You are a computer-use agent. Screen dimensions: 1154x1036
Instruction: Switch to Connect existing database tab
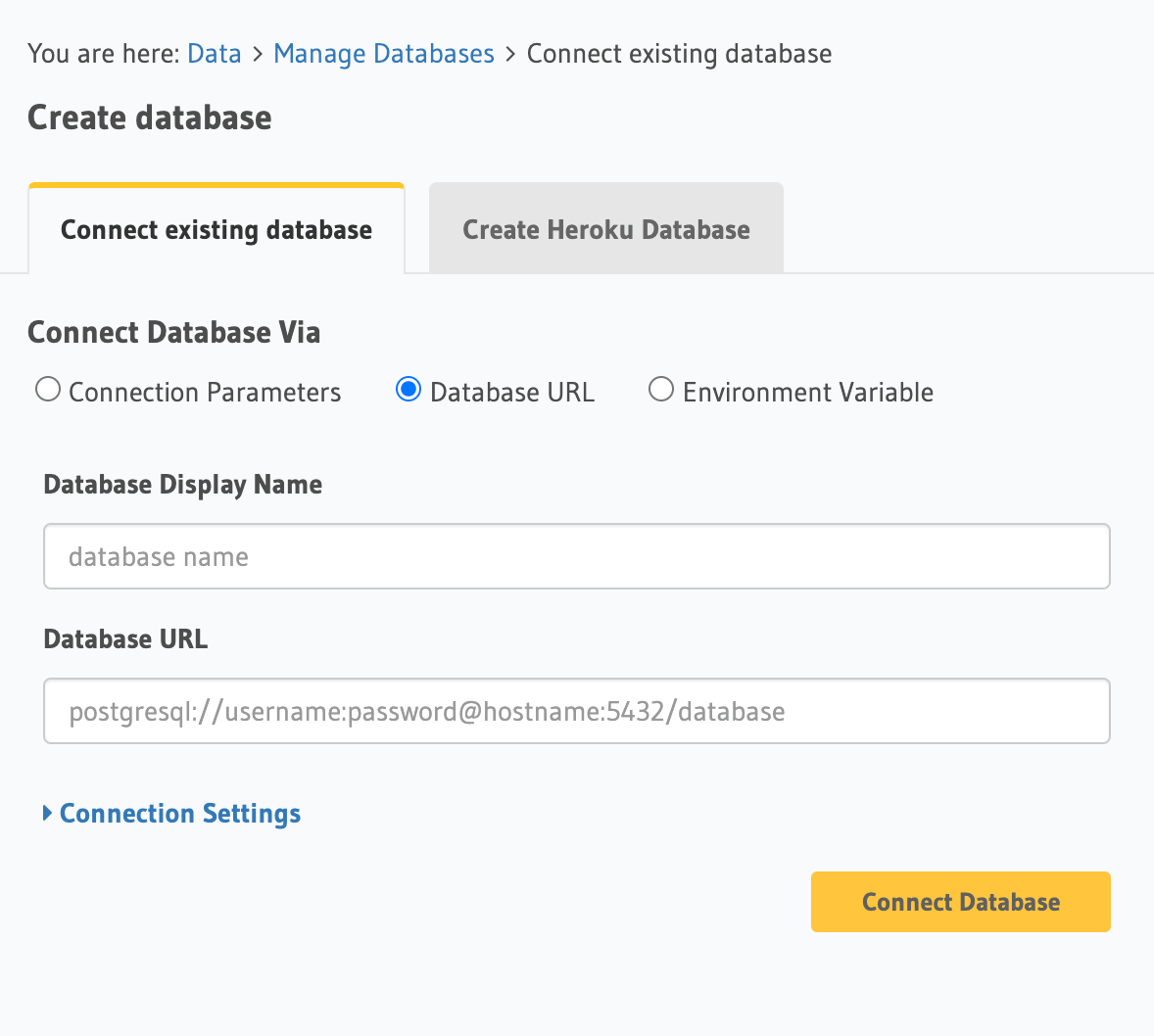point(216,230)
